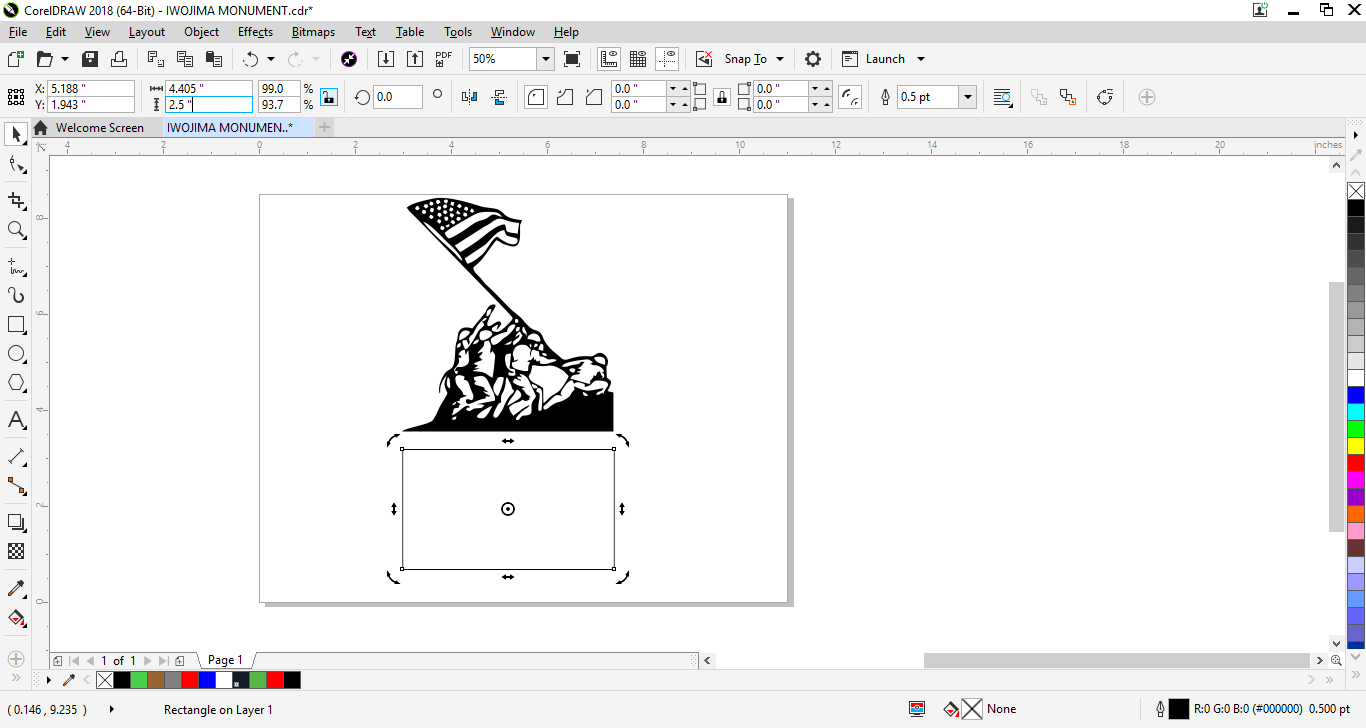Toggle relative corner scaling
Screen dimensions: 1366x728
coord(851,97)
